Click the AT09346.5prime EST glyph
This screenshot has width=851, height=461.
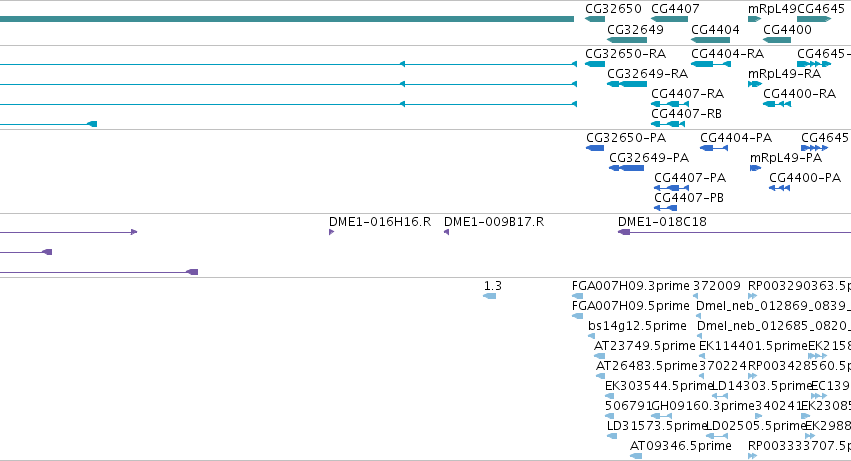pos(636,456)
